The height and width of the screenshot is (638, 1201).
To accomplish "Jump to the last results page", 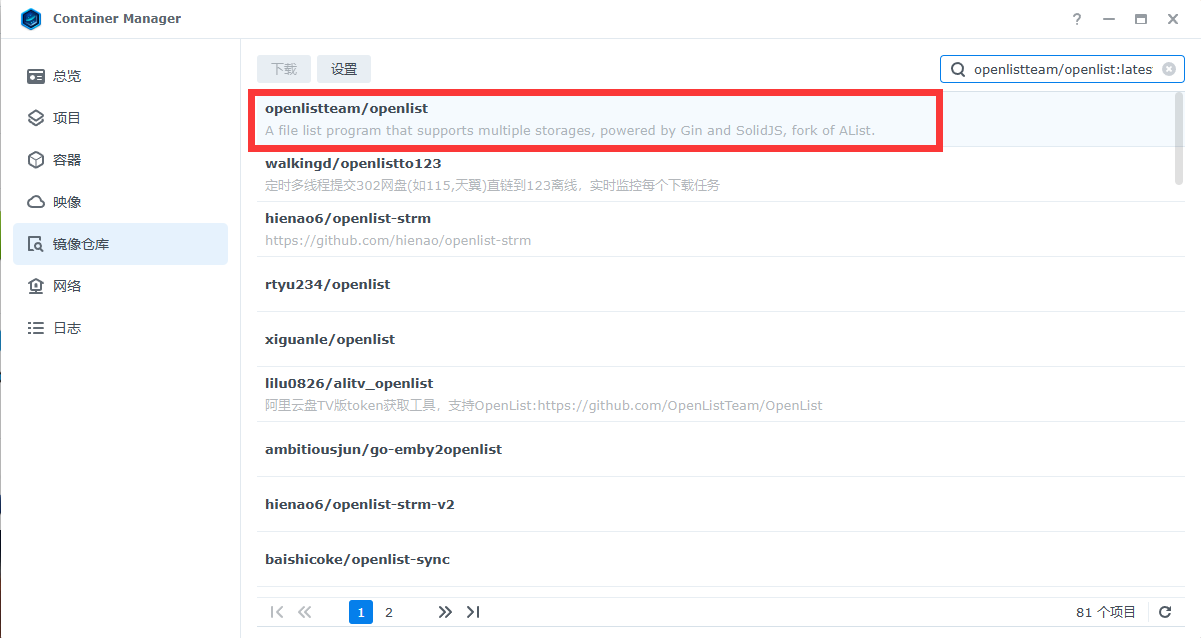I will (474, 612).
